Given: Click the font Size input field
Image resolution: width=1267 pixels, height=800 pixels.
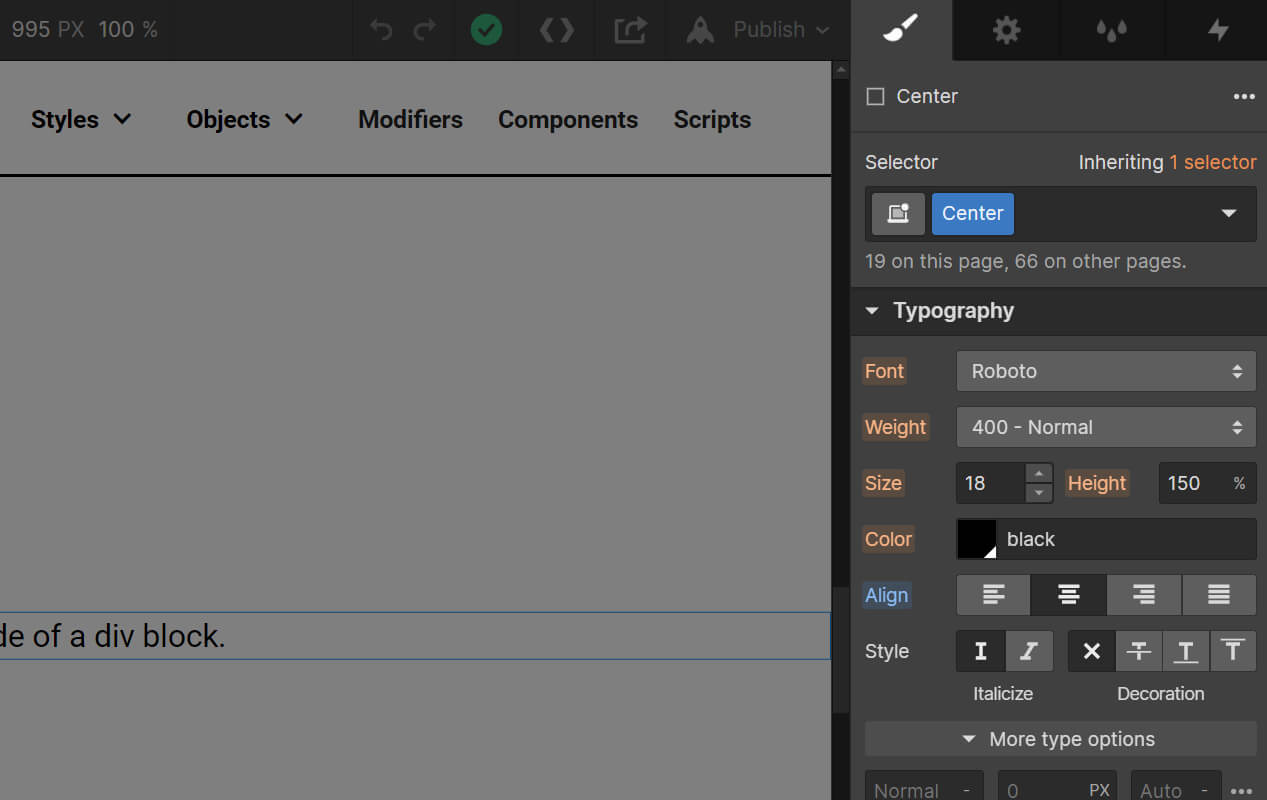Looking at the screenshot, I should pos(991,483).
